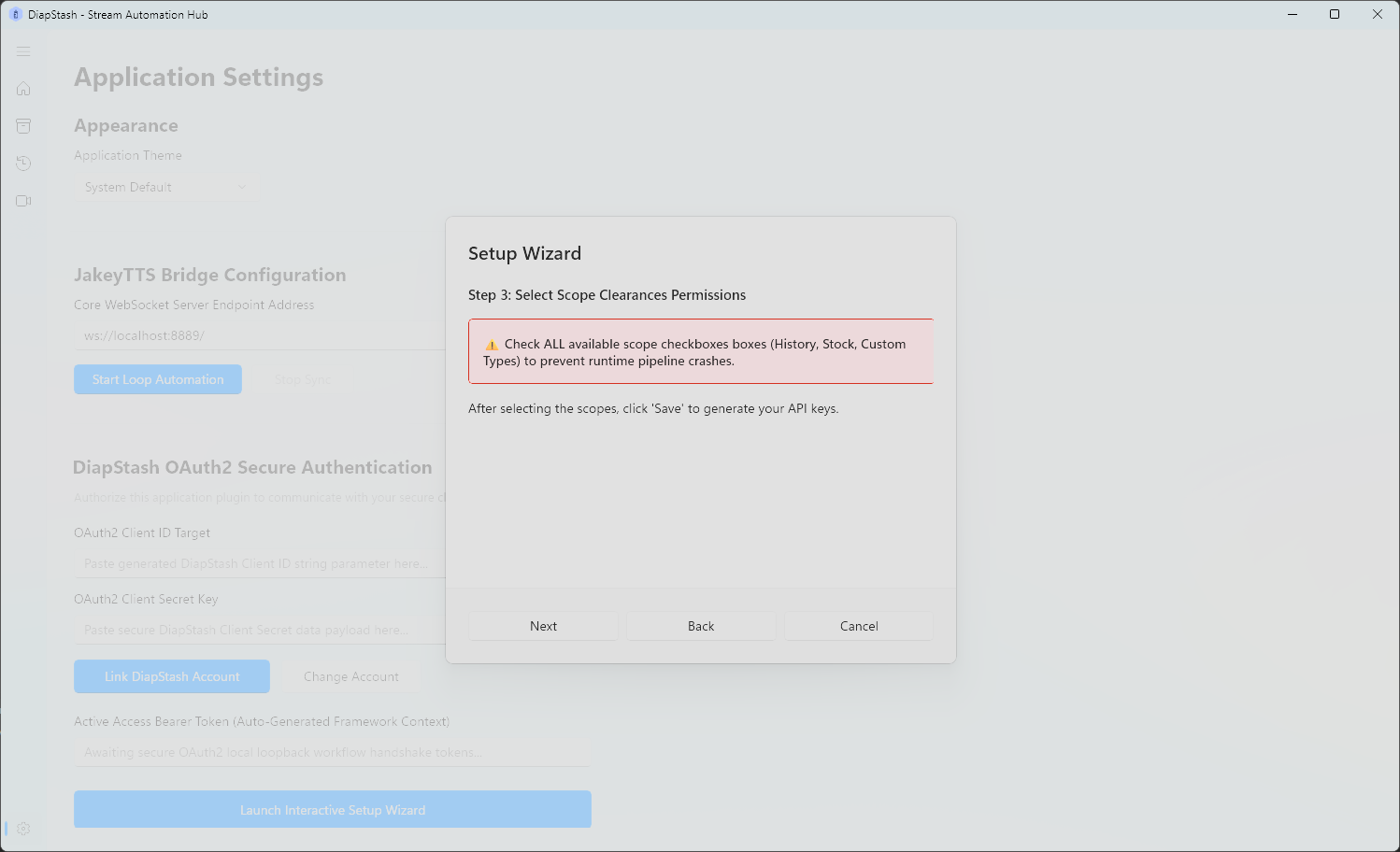The image size is (1400, 852).
Task: Click the Change Account button
Action: (x=351, y=676)
